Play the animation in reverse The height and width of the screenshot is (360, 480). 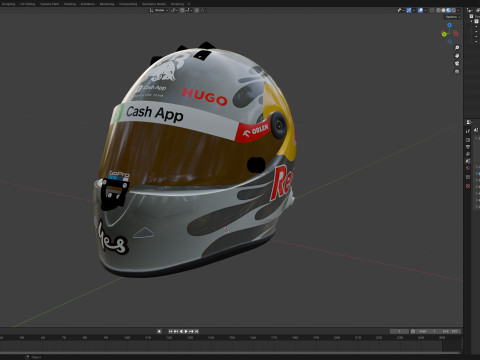pos(181,331)
